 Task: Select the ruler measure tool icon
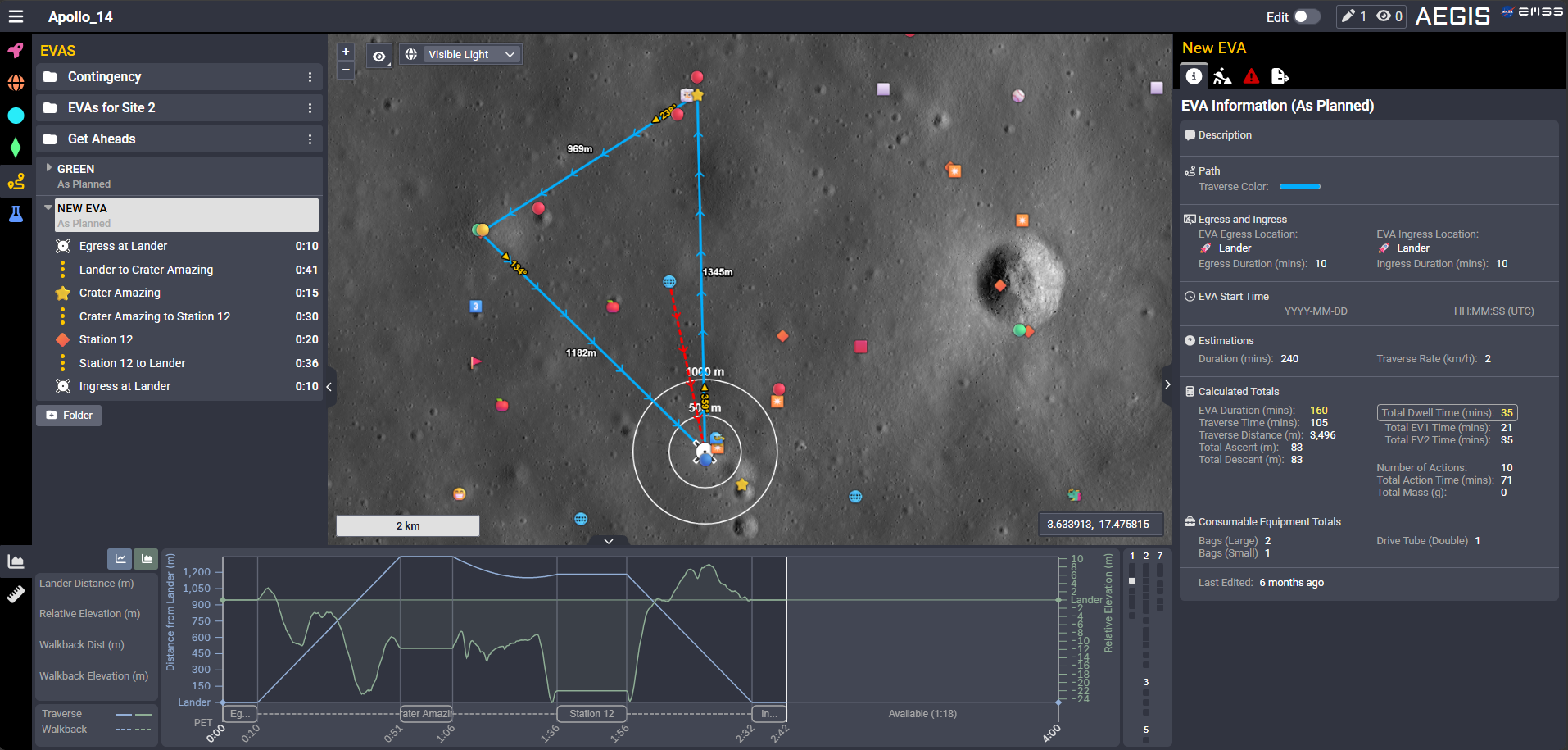(x=16, y=594)
